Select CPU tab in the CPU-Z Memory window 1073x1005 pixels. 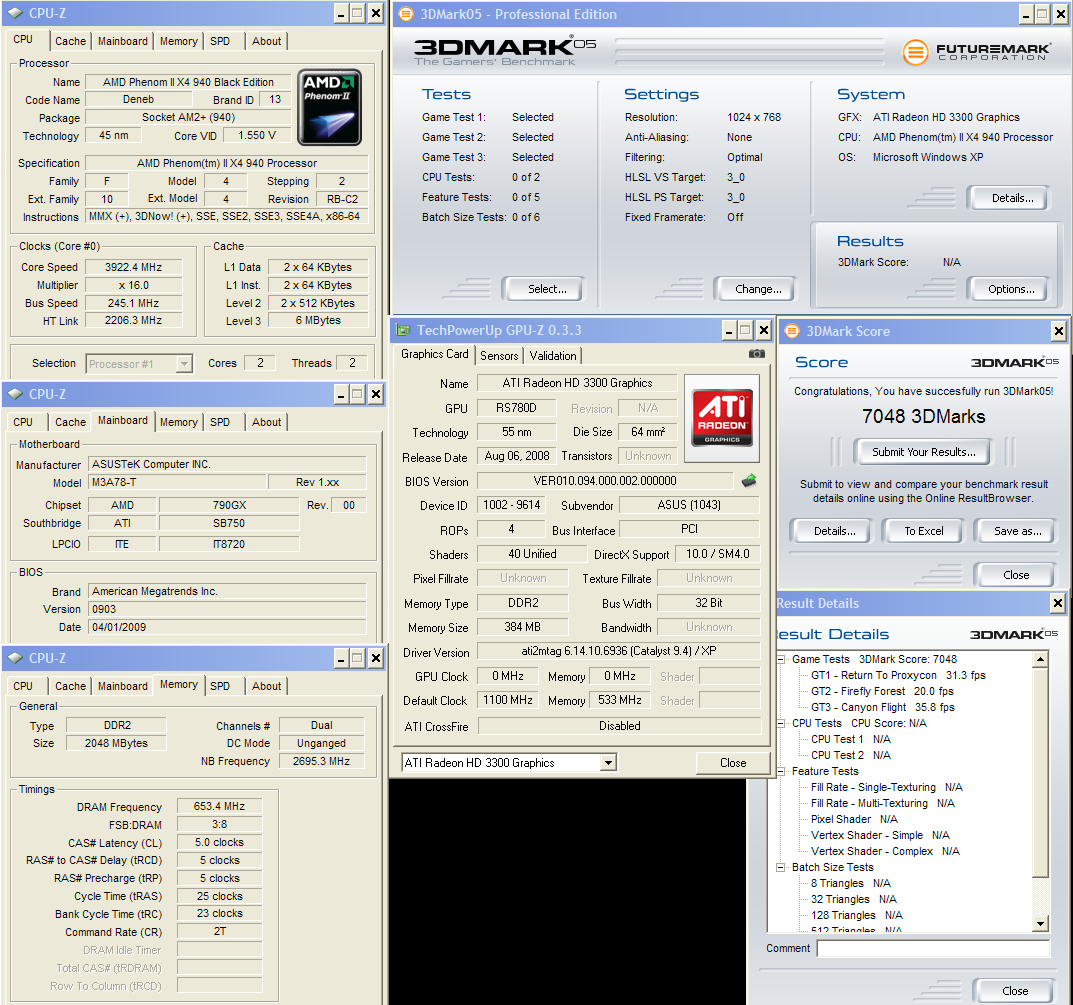23,686
